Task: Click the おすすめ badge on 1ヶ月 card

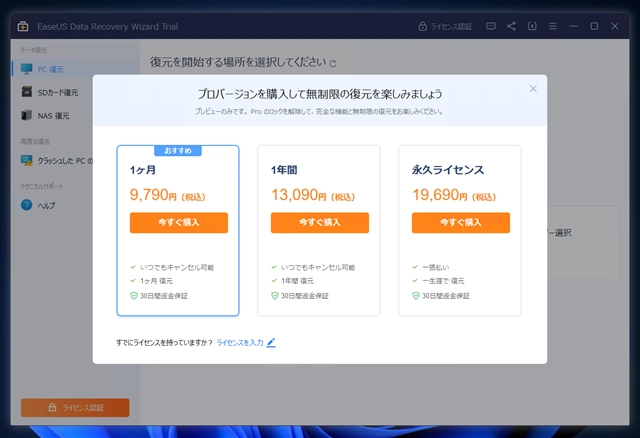Action: click(x=178, y=151)
